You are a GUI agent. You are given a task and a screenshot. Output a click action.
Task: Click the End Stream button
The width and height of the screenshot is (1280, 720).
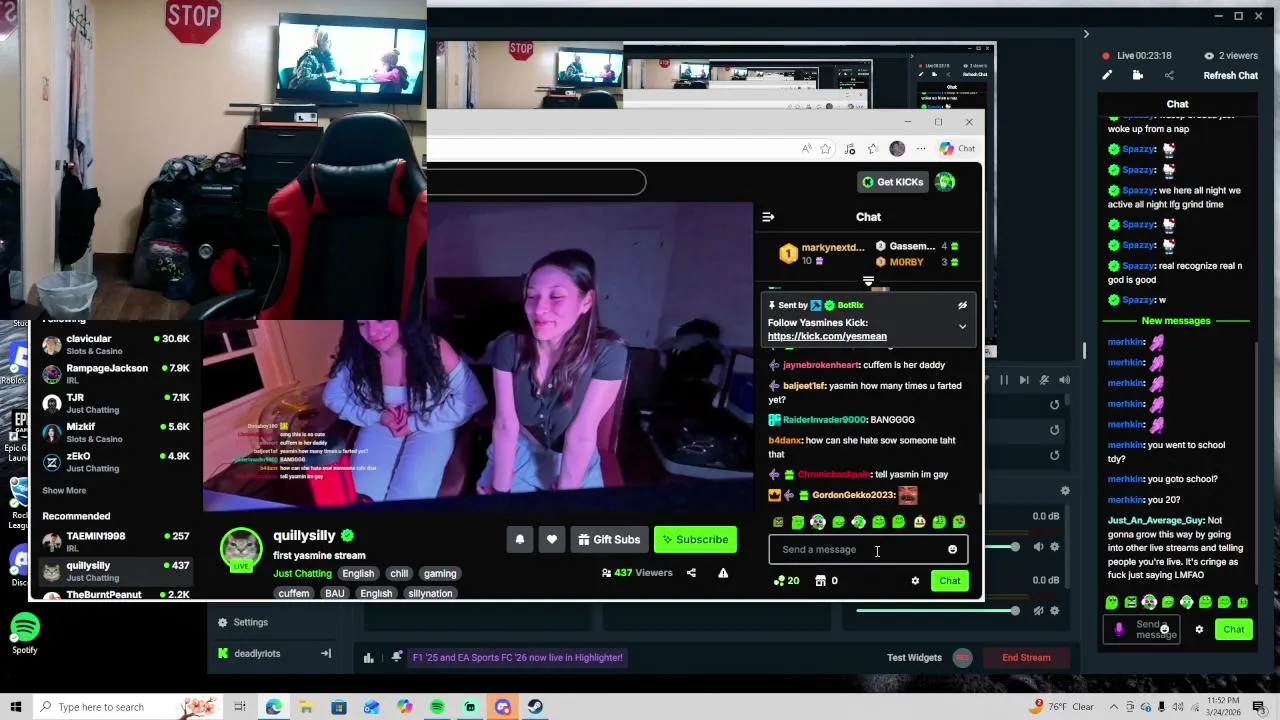pos(1026,657)
